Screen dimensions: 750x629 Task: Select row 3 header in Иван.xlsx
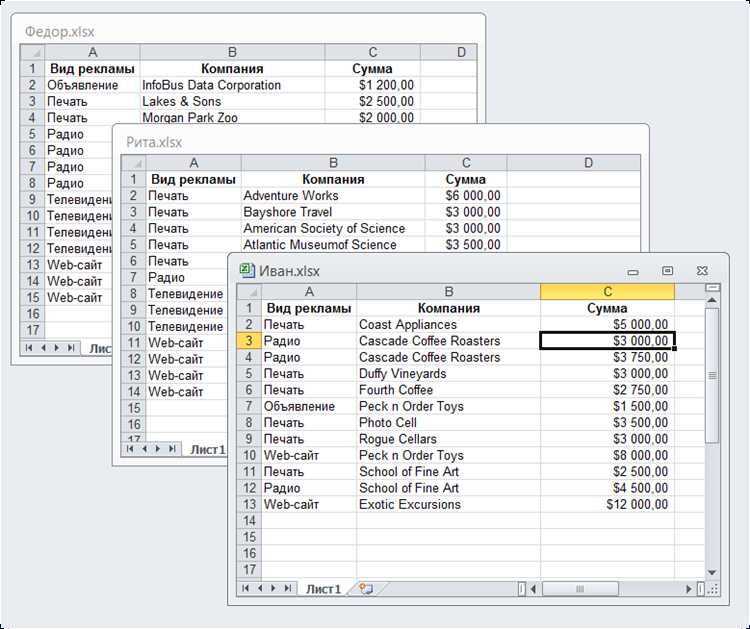click(x=249, y=341)
